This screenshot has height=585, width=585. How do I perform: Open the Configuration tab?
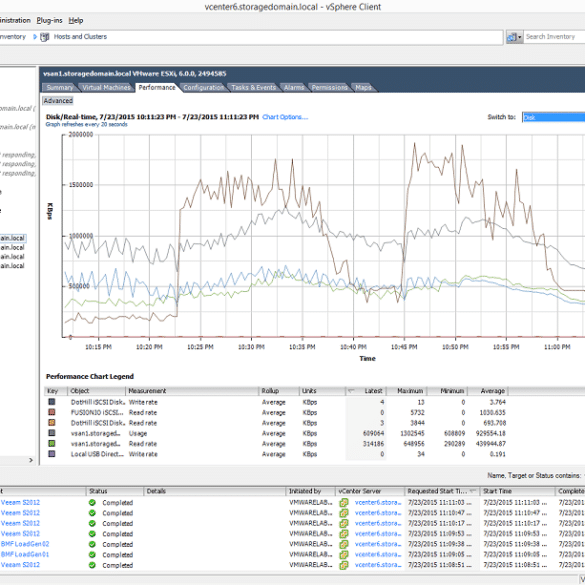(204, 88)
